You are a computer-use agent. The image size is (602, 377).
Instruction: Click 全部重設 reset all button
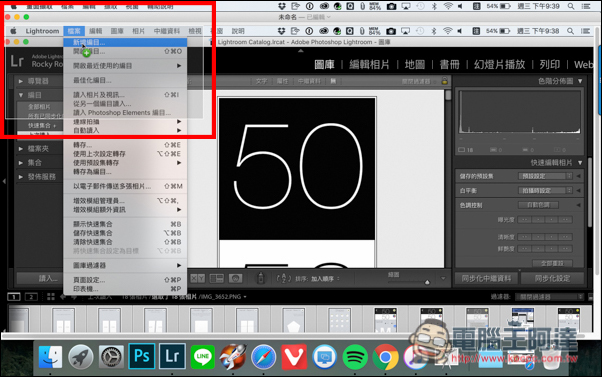(x=552, y=263)
